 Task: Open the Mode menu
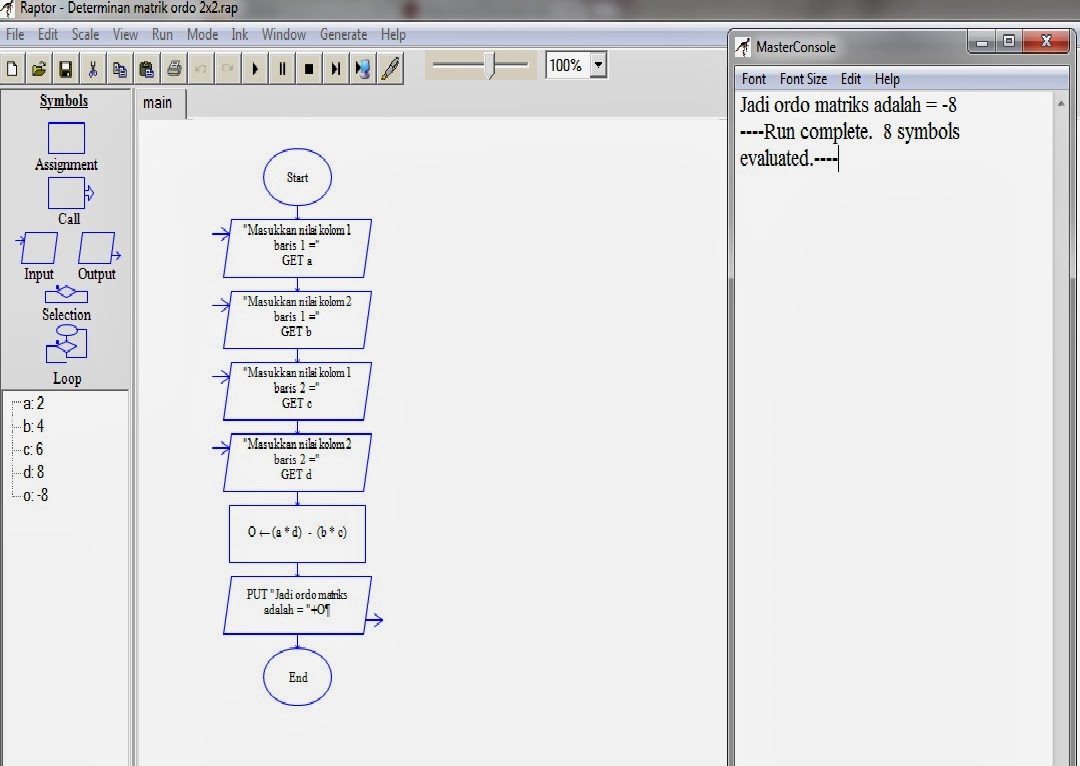tap(202, 34)
